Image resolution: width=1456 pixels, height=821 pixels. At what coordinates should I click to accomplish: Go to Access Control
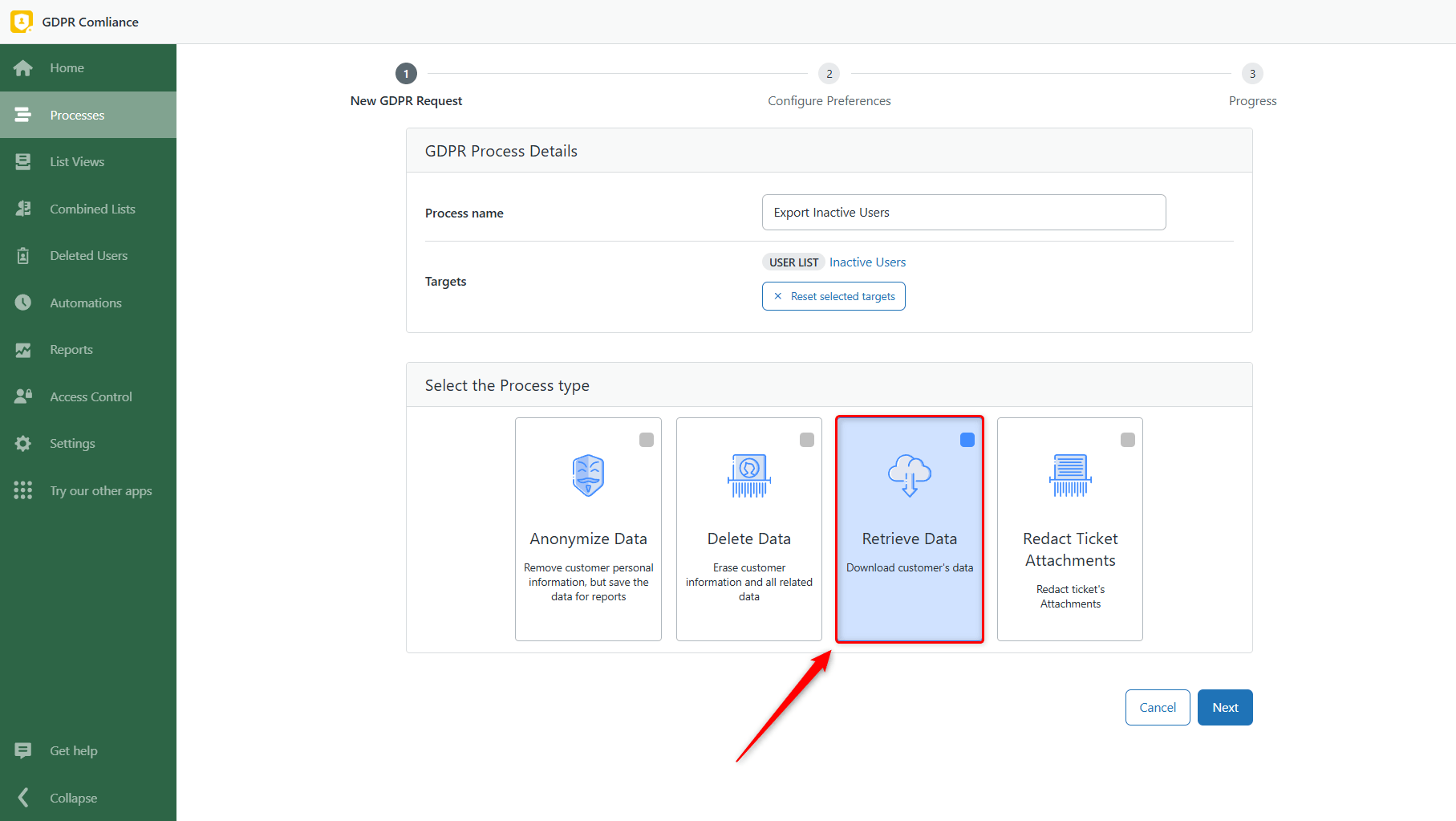[88, 396]
